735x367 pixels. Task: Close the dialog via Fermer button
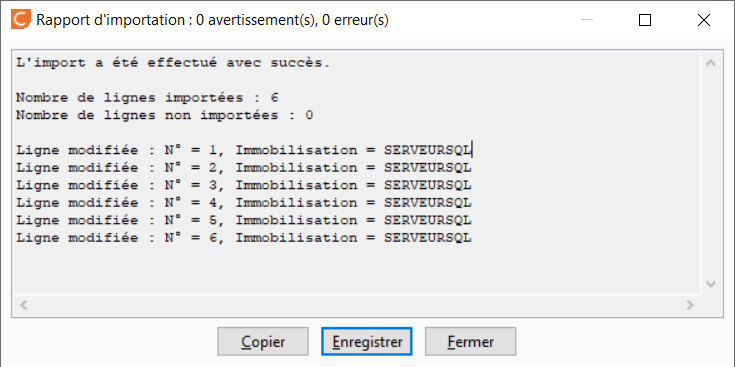(470, 341)
